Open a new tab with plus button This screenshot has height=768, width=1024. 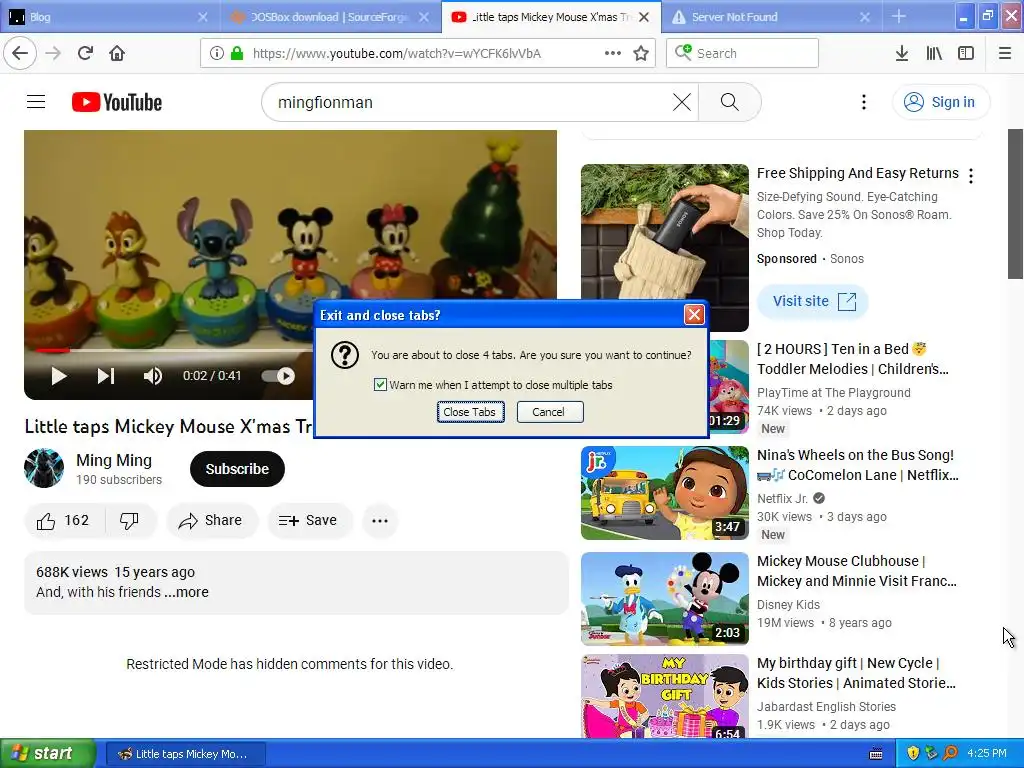point(899,16)
